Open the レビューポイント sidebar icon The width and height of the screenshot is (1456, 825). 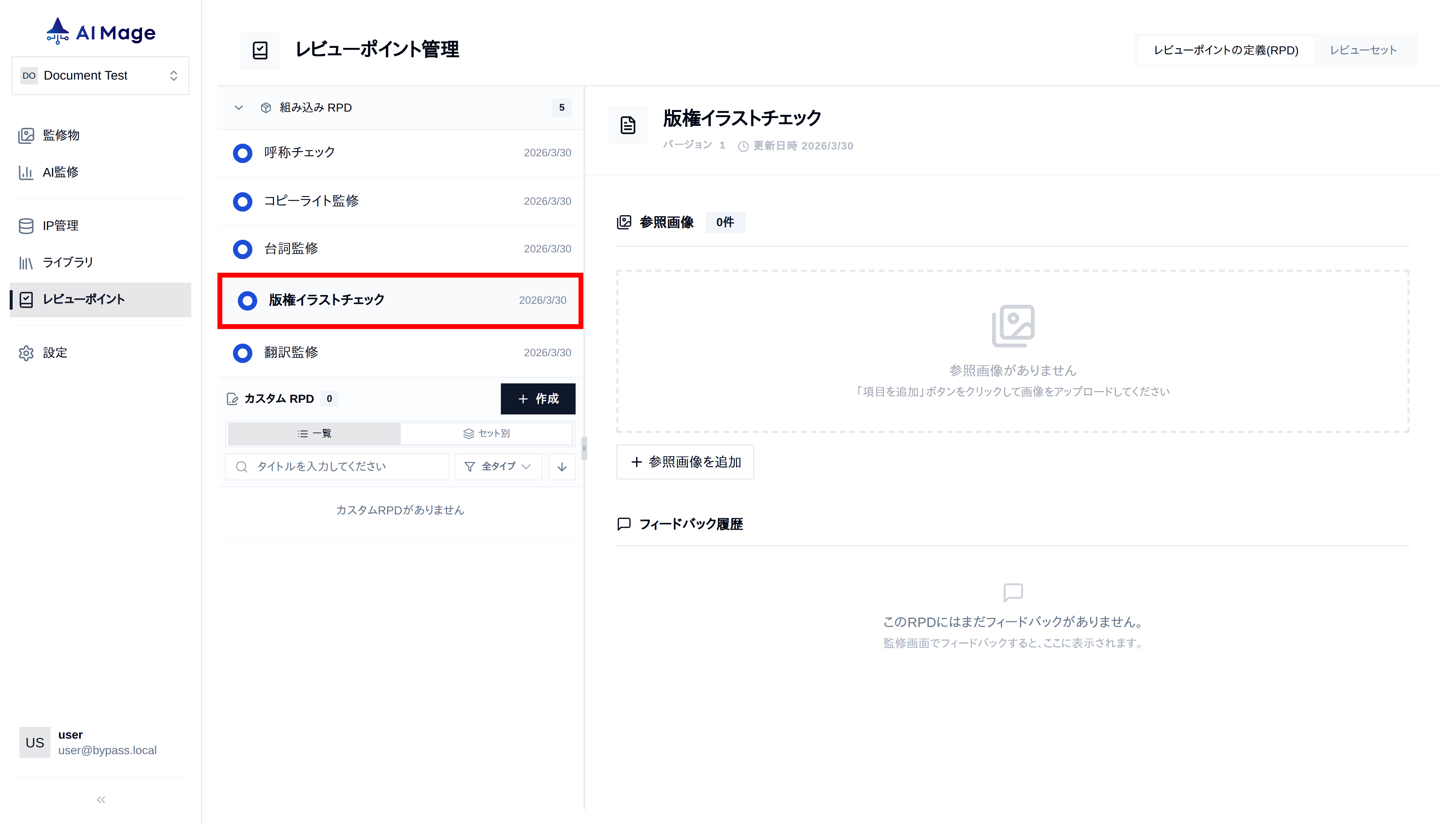[x=26, y=299]
